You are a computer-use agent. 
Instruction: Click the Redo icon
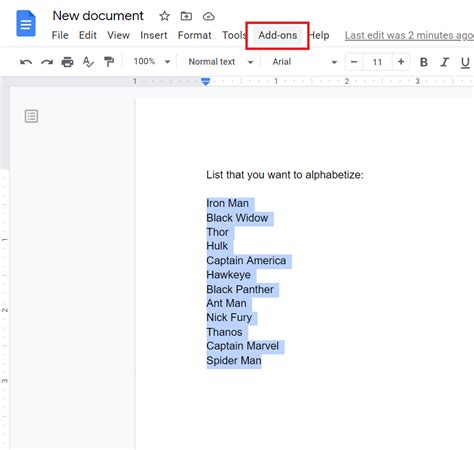coord(47,62)
